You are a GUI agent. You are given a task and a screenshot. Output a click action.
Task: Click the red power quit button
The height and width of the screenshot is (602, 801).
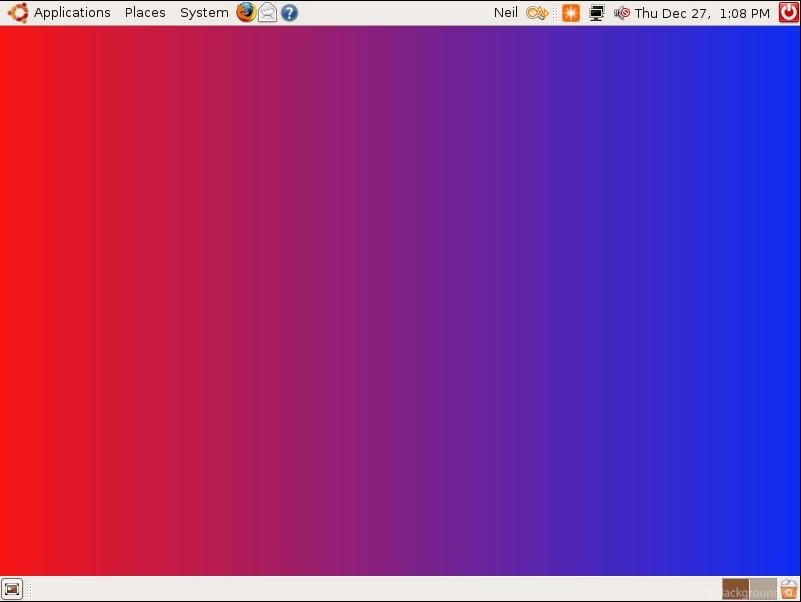pos(789,13)
